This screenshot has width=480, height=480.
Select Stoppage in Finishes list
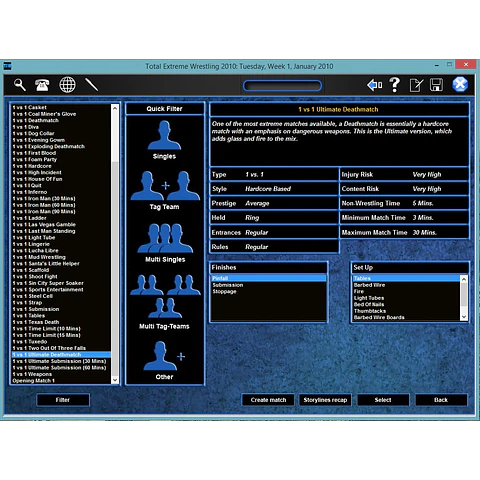[269, 291]
